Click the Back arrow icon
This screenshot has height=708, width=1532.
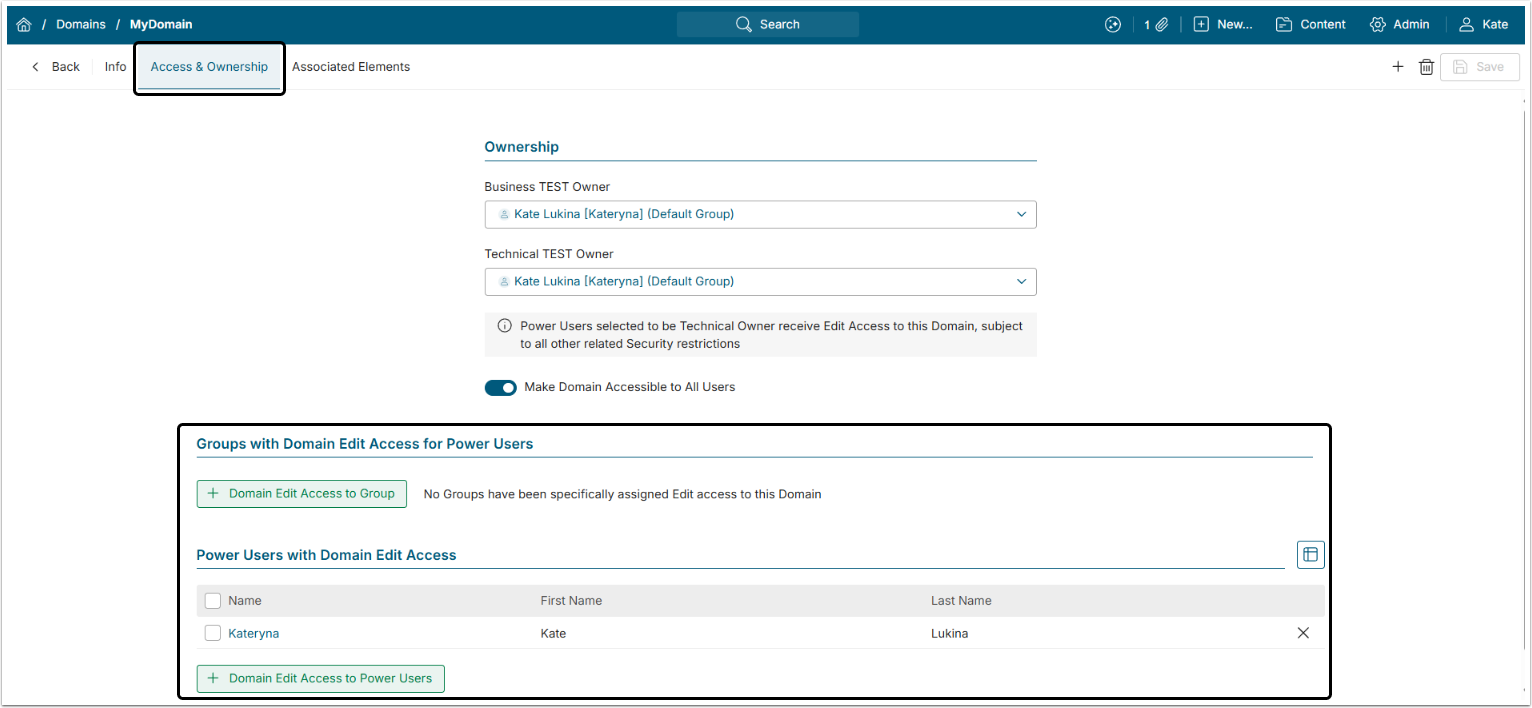pos(36,67)
